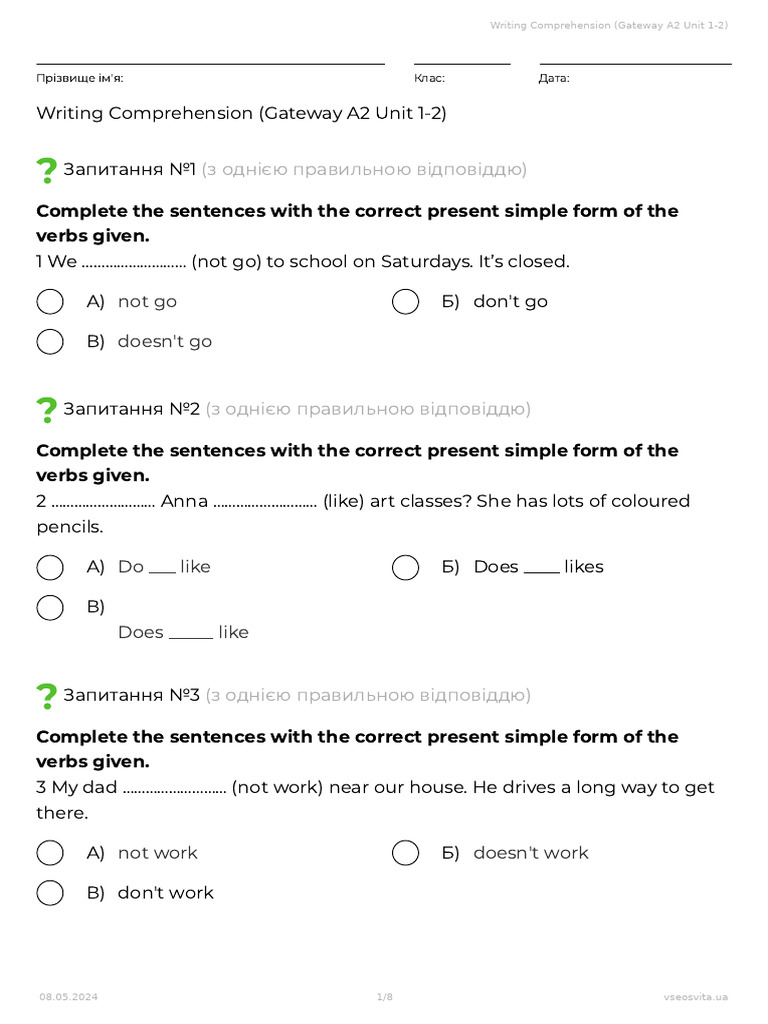Screen dimensions: 768x1024
Task: Click the green question mark for Запитання №2
Action: coord(46,410)
